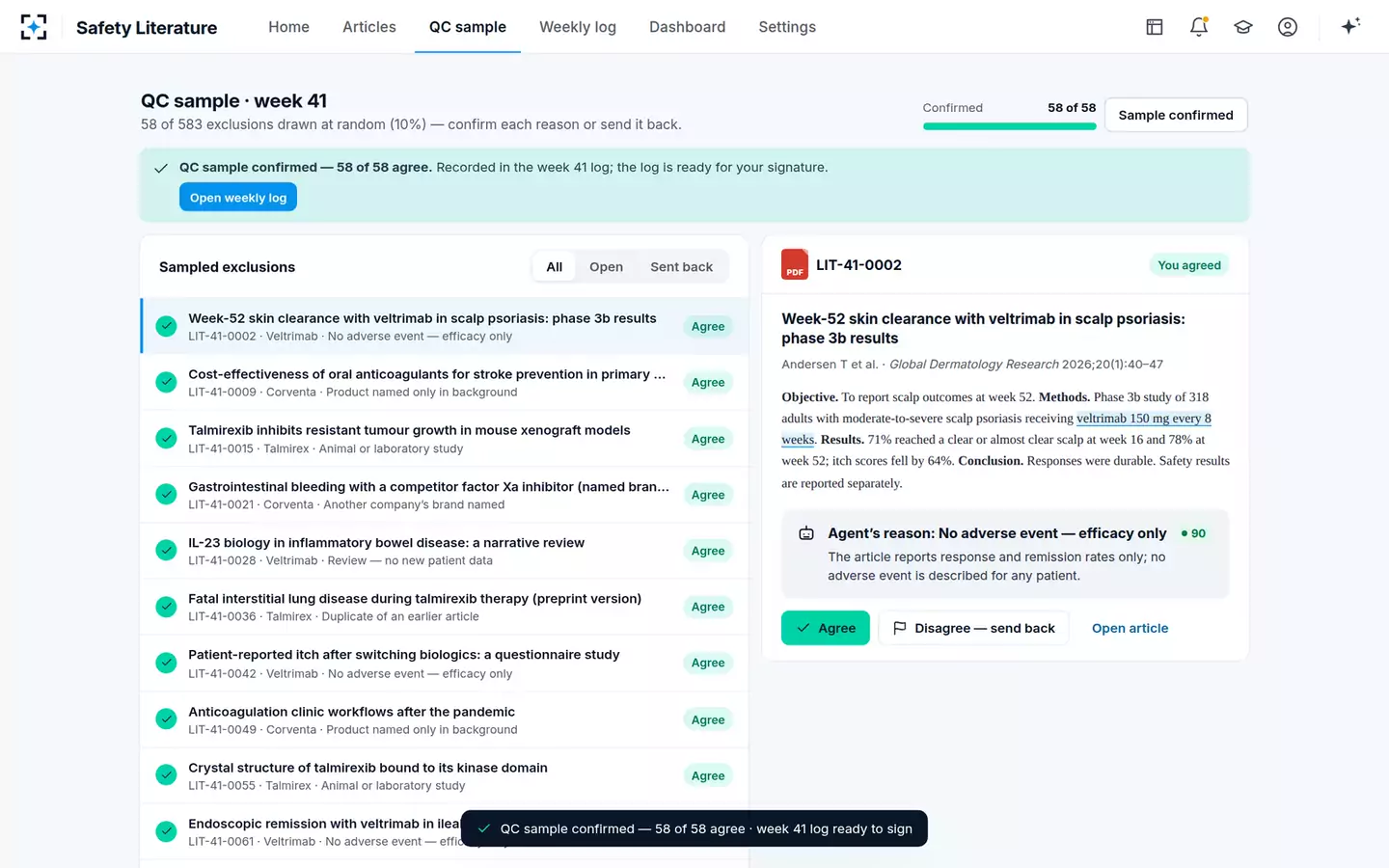Viewport: 1389px width, 868px height.
Task: Click the green Agree button in detail panel
Action: pyautogui.click(x=826, y=628)
